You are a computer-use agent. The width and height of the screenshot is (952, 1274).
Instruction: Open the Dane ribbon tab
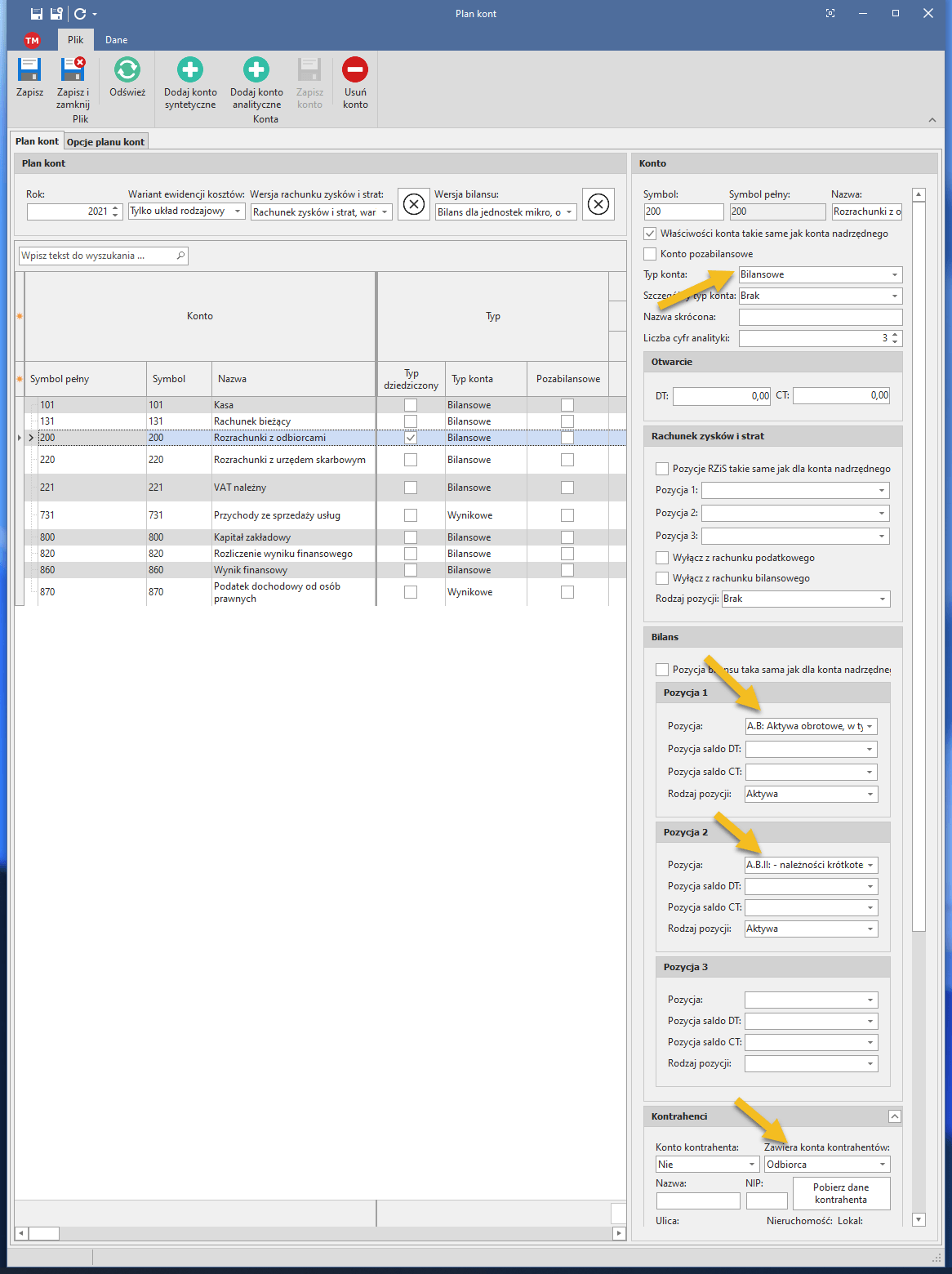(x=116, y=40)
